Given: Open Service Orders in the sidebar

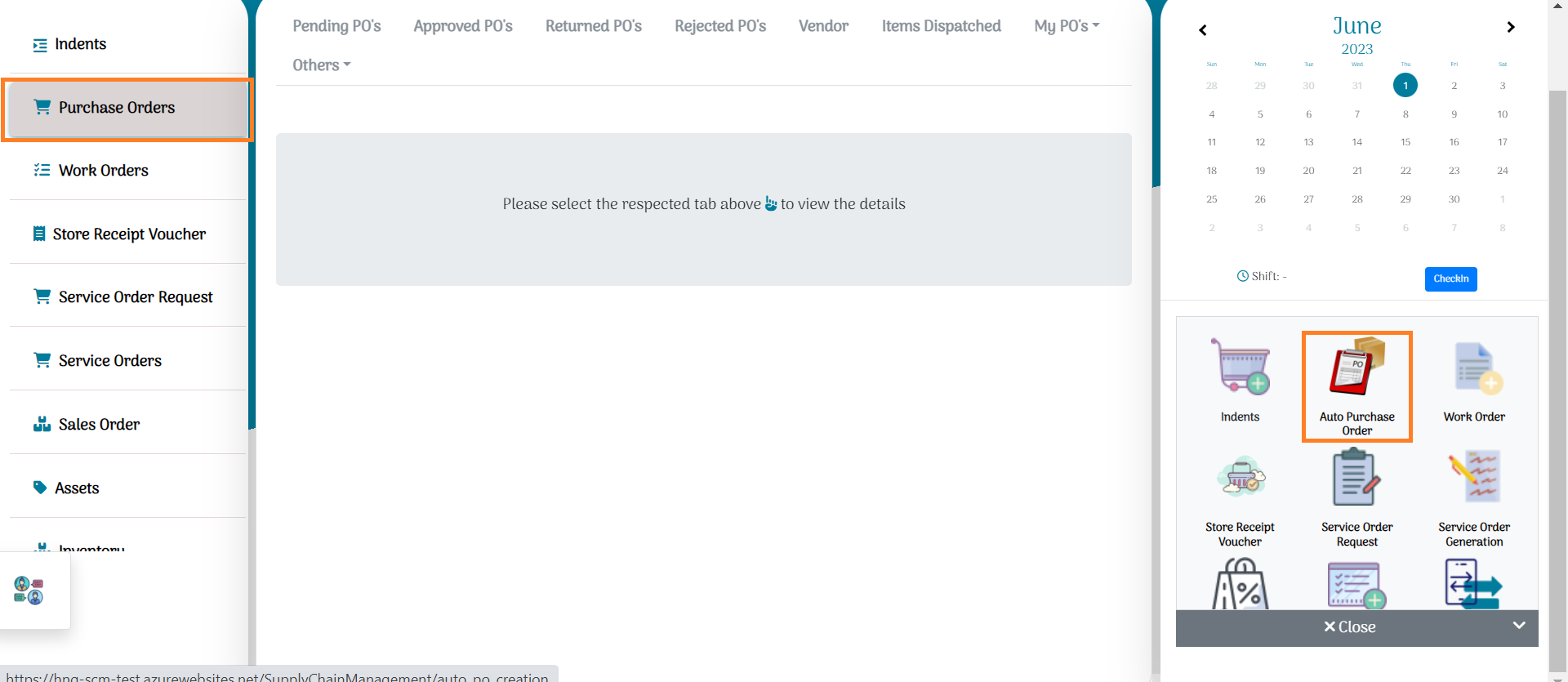Looking at the screenshot, I should tap(127, 361).
